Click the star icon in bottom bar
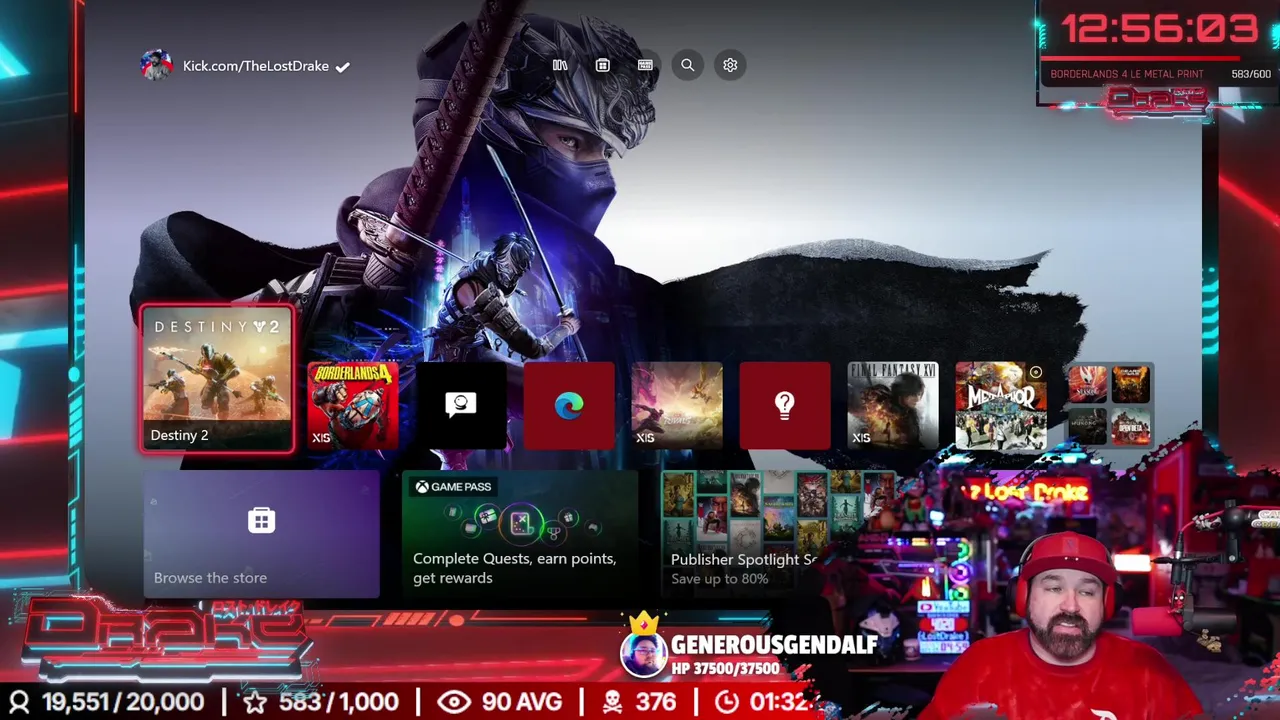This screenshot has height=720, width=1280. [x=255, y=702]
